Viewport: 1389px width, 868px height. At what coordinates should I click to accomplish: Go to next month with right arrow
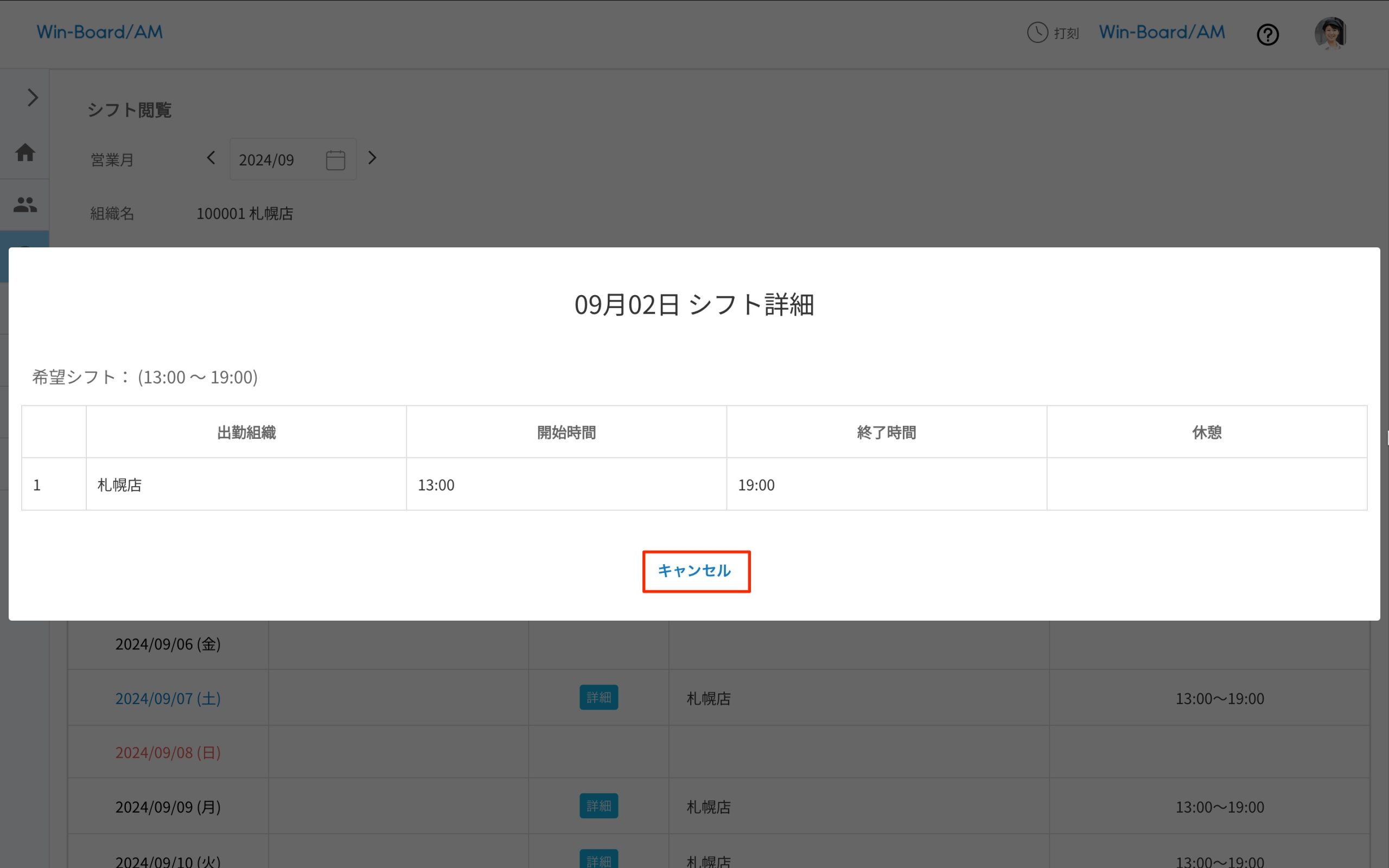pyautogui.click(x=373, y=158)
